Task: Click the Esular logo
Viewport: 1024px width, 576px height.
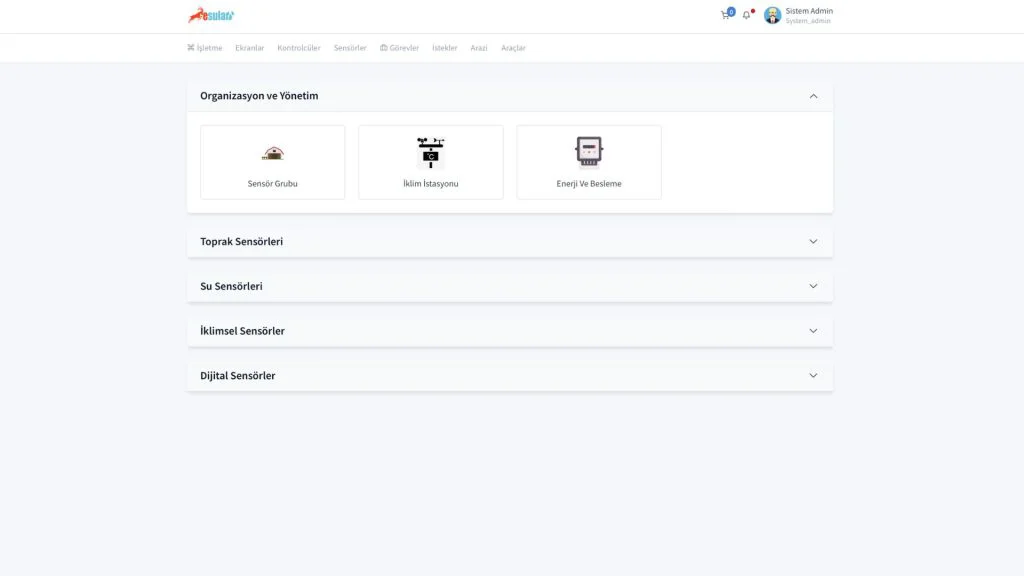Action: click(211, 15)
